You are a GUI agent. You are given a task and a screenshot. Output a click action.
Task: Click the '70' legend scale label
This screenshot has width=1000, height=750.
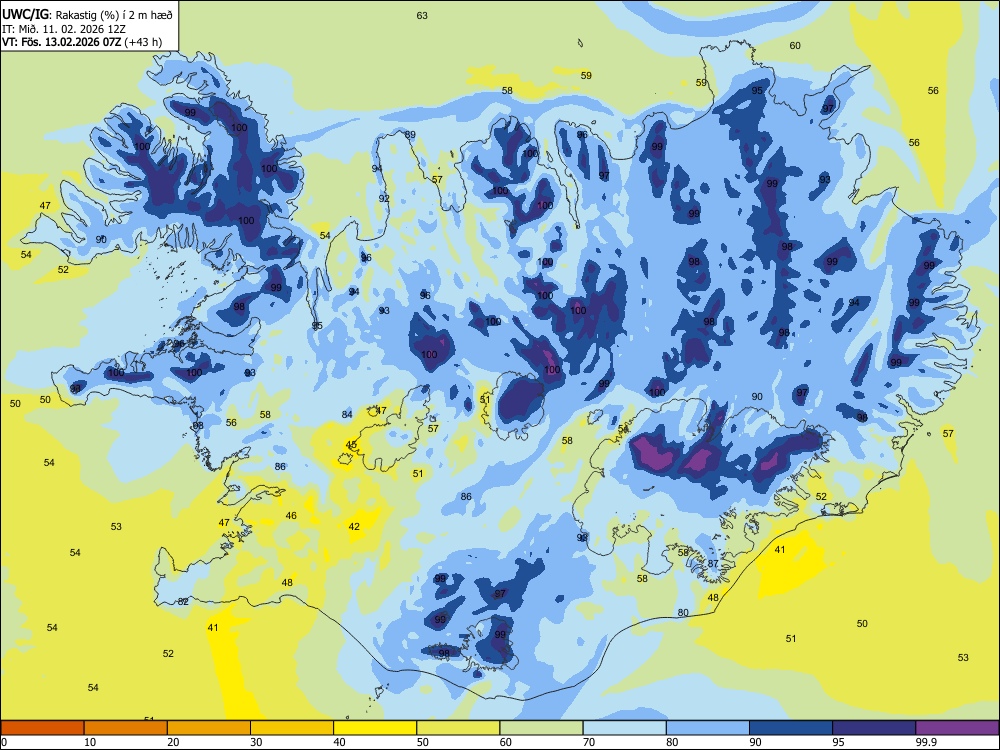(x=589, y=742)
